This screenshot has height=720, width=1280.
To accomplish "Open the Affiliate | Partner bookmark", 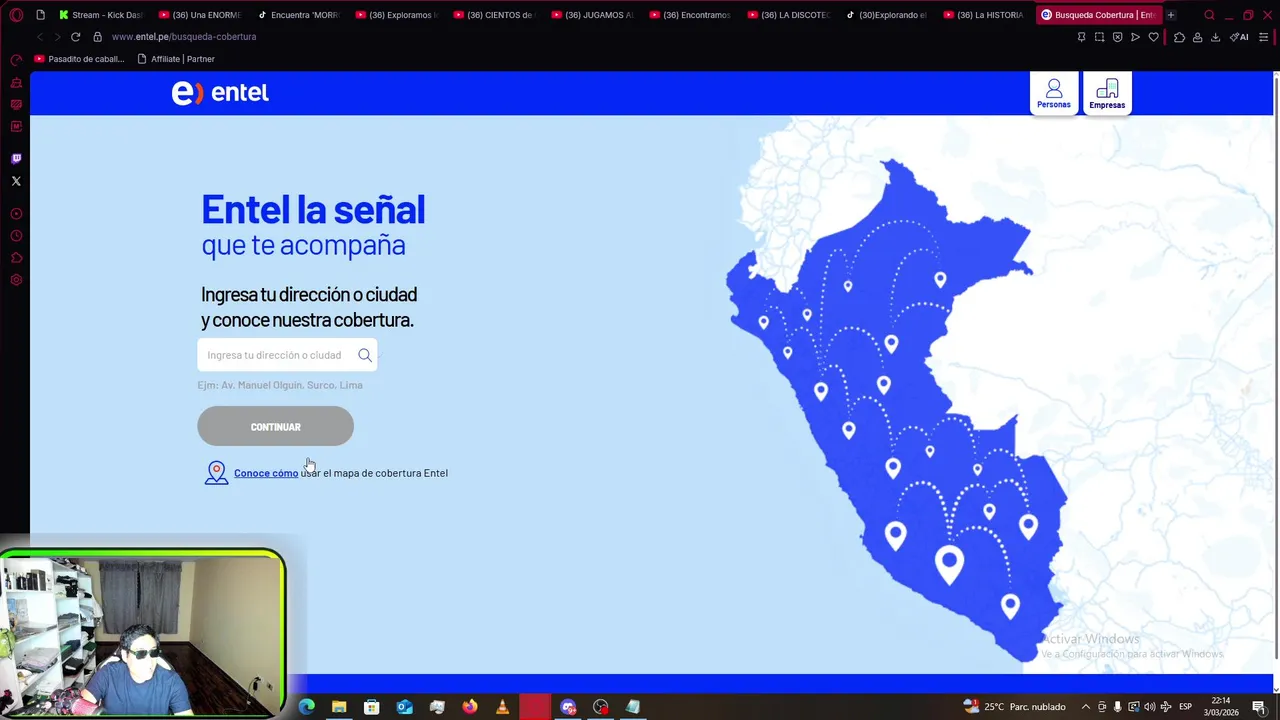I will (176, 59).
